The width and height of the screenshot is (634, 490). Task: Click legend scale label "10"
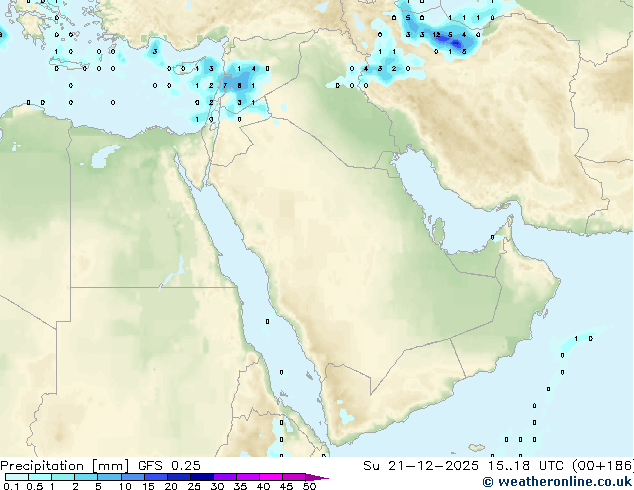click(x=125, y=486)
